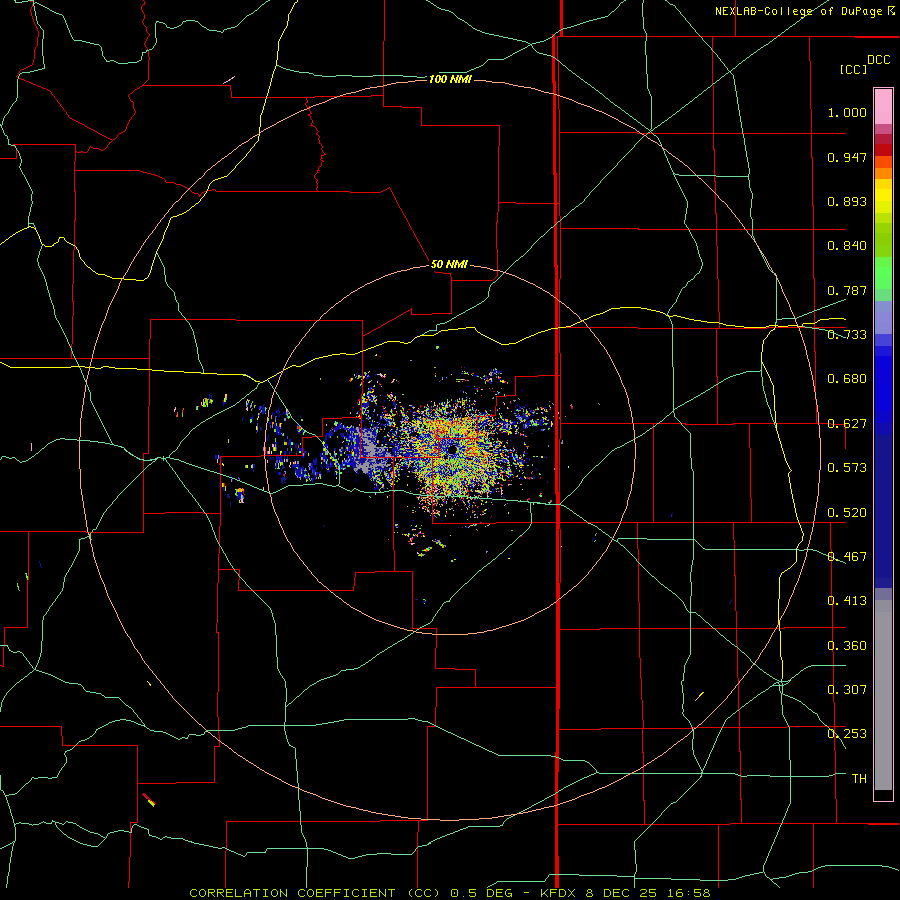Click the bright green legend color band
Image resolution: width=900 pixels, height=900 pixels.
click(883, 273)
